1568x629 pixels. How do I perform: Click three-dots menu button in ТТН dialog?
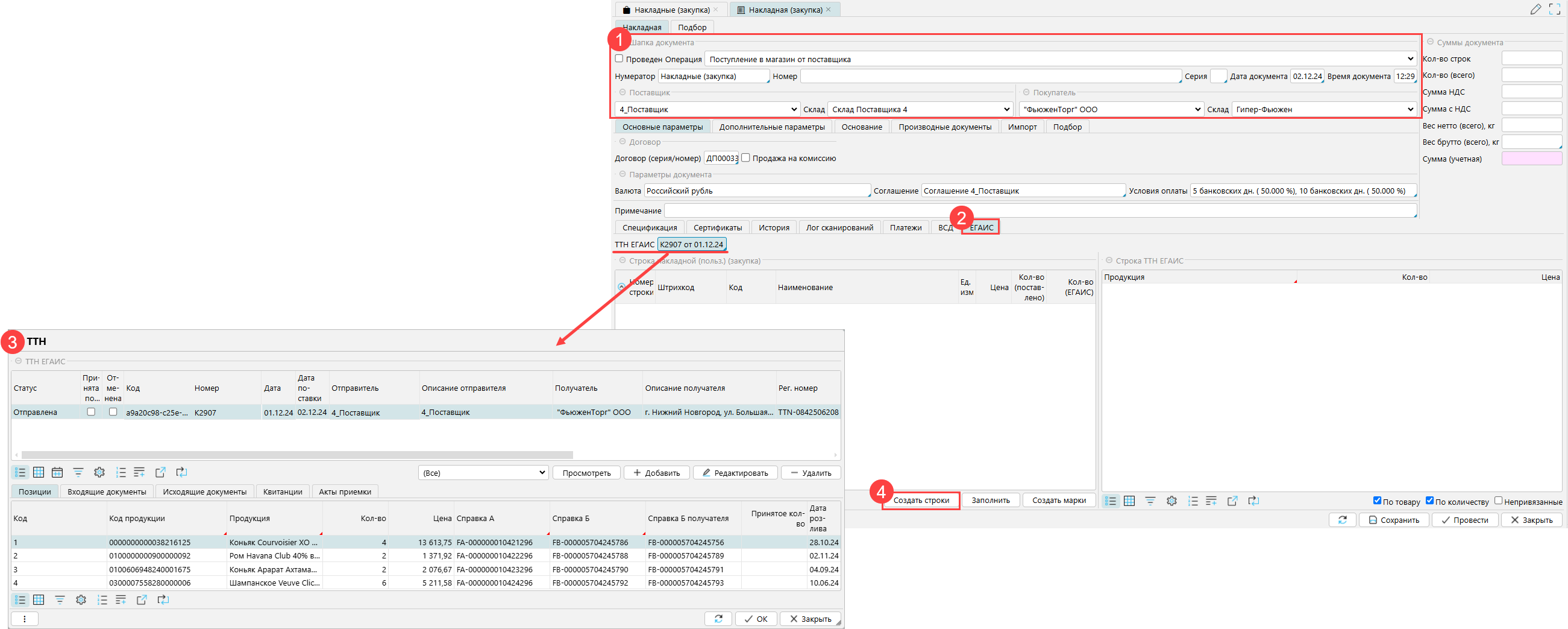24,619
